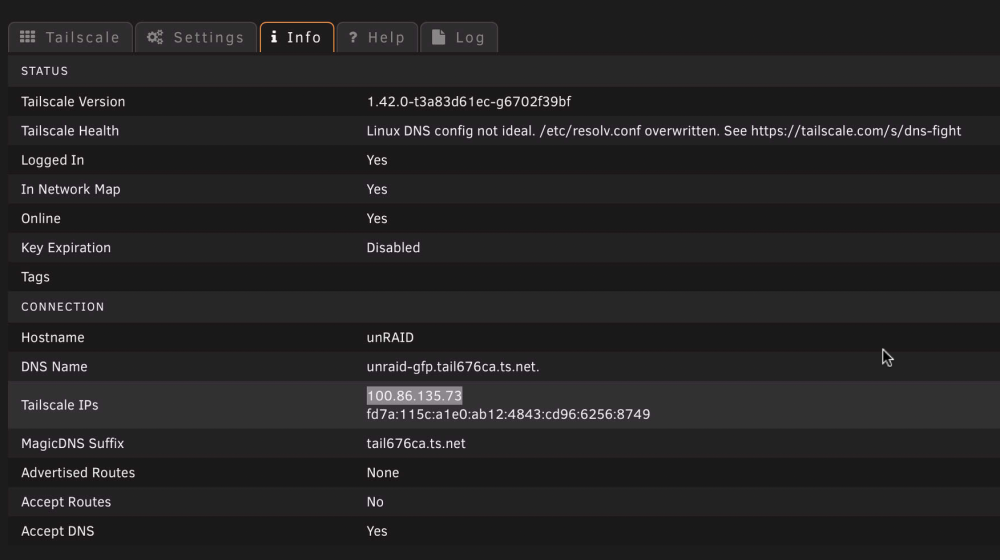The height and width of the screenshot is (560, 1000).
Task: Click the Accept DNS value Yes
Action: [x=377, y=531]
